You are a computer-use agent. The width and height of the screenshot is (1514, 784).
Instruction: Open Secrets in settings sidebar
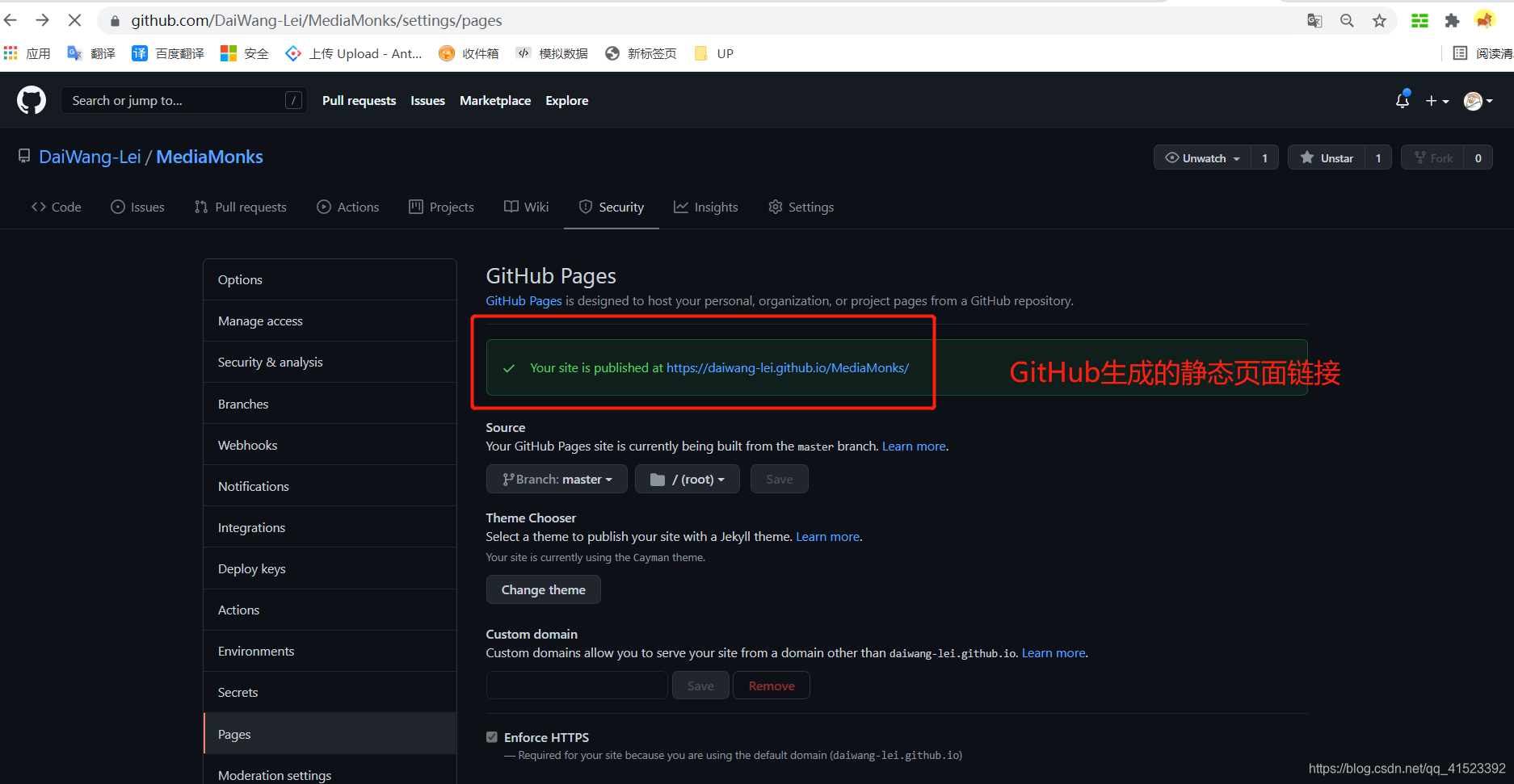tap(330, 692)
